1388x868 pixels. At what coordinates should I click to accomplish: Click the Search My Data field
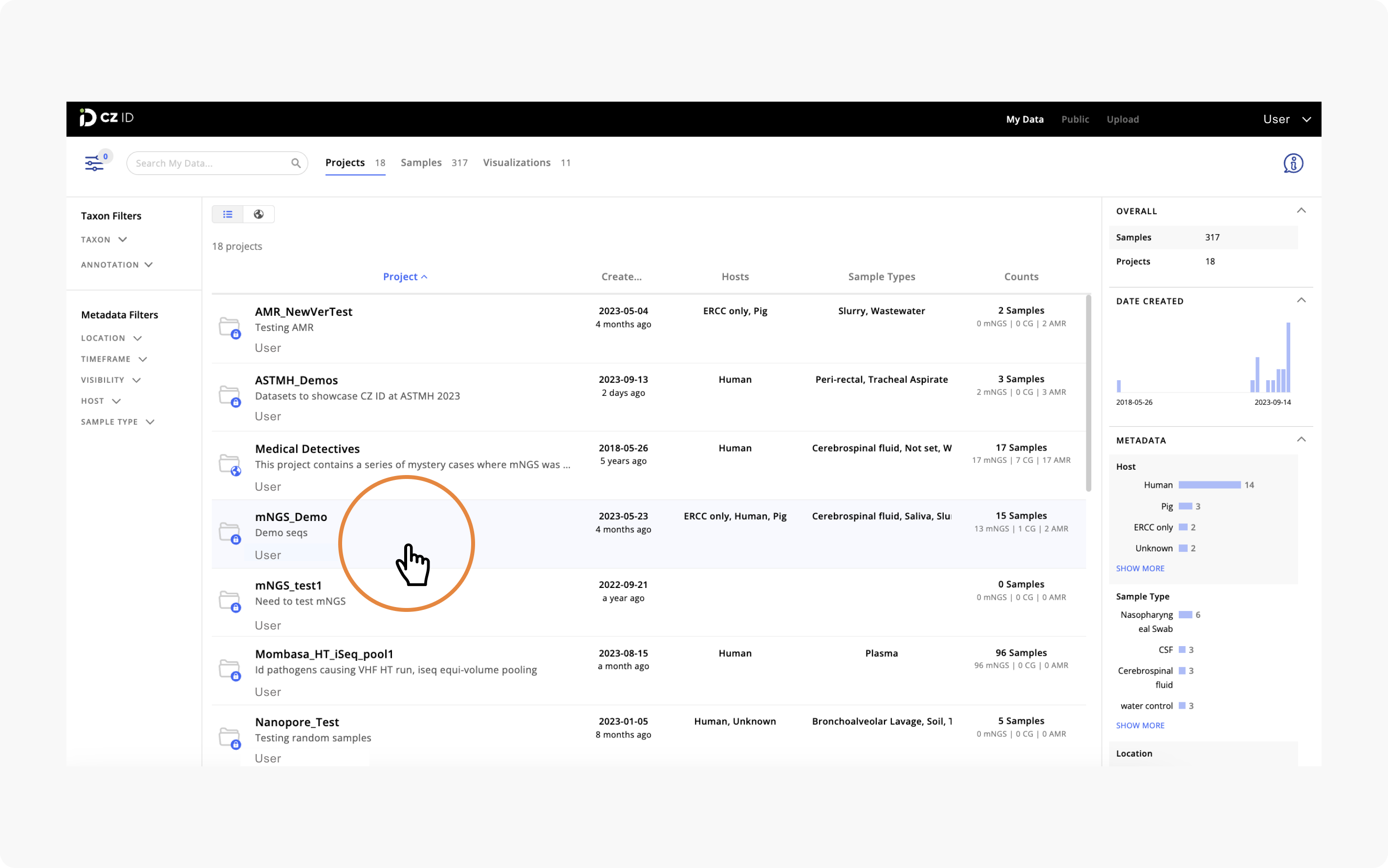pyautogui.click(x=217, y=164)
